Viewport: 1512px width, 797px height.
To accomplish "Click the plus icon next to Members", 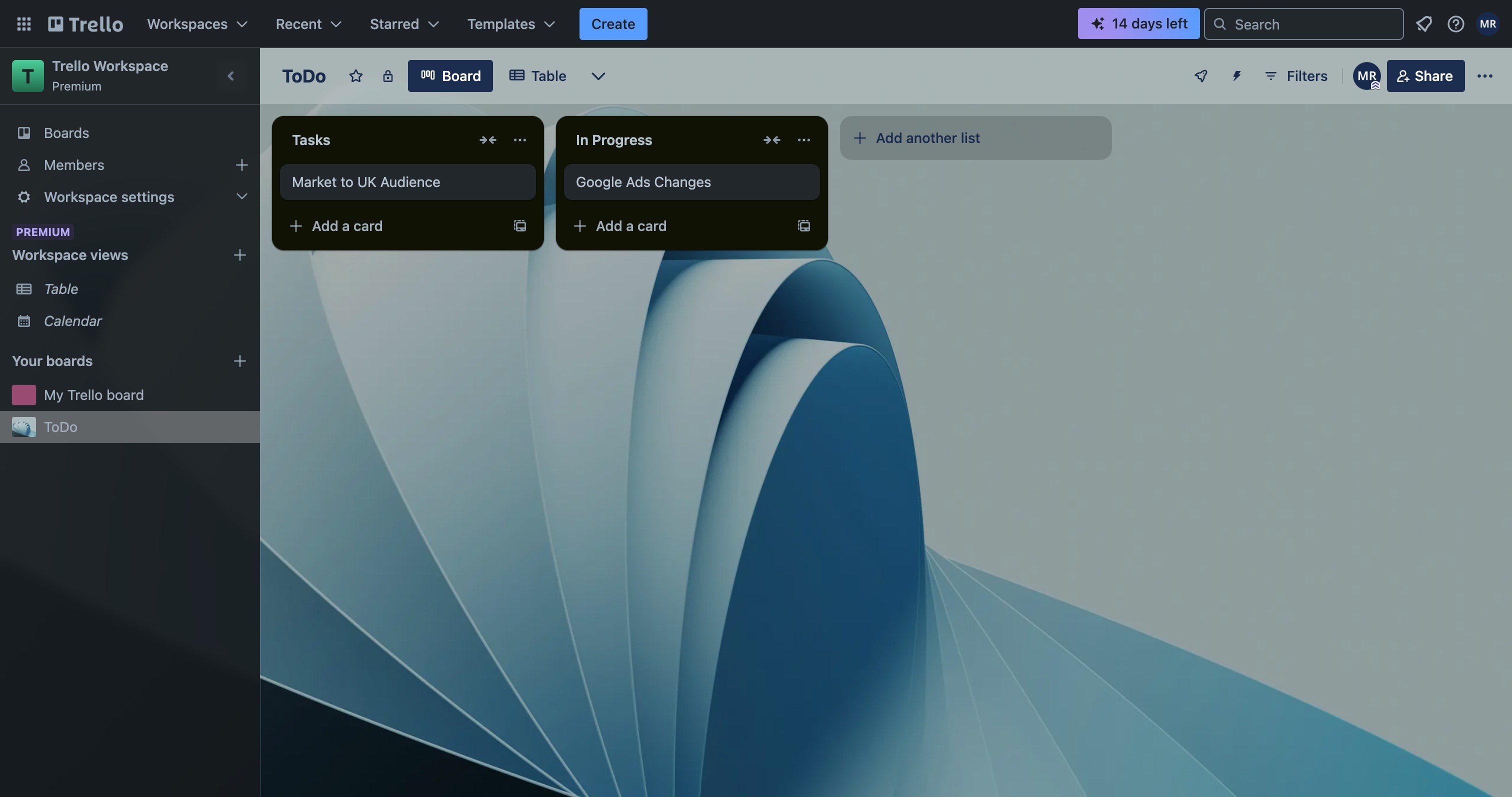I will (241, 165).
